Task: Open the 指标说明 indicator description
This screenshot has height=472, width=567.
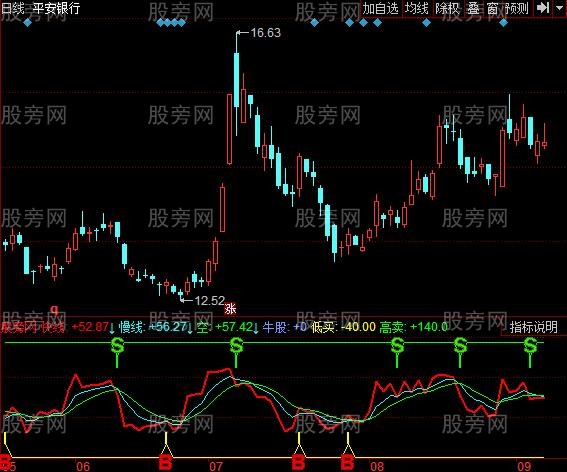Action: point(533,327)
